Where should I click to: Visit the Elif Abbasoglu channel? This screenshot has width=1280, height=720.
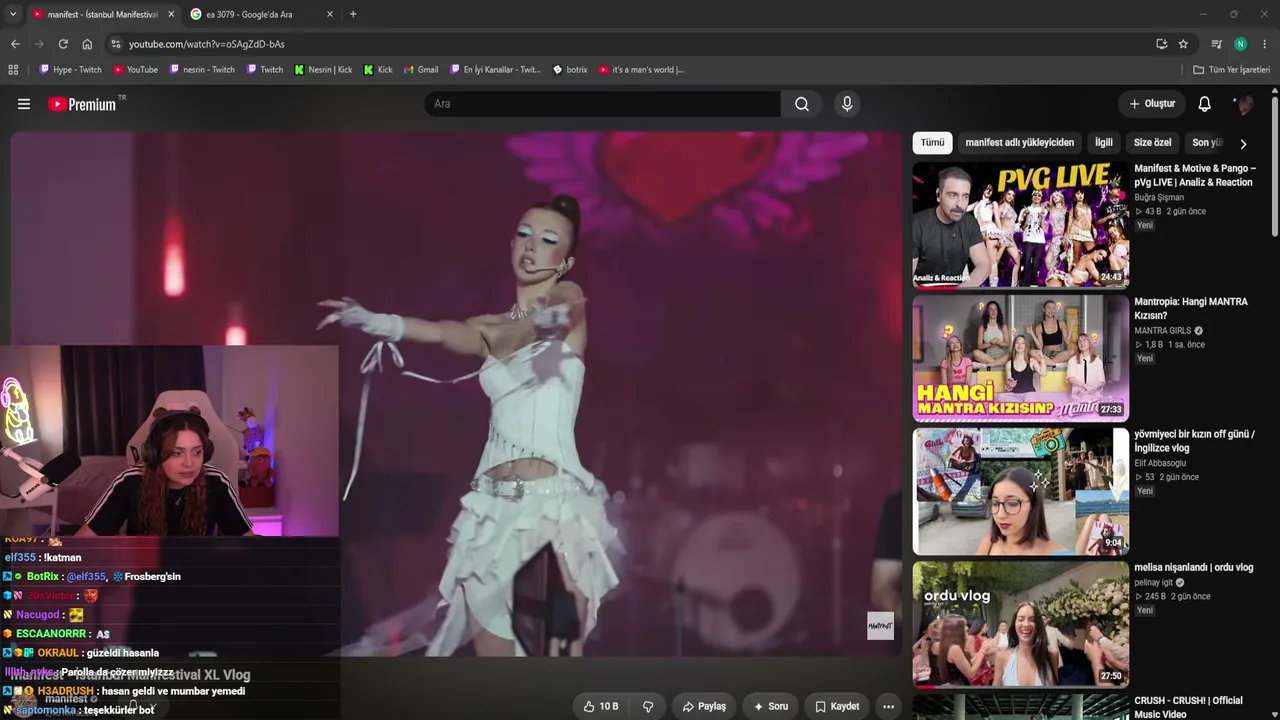pyautogui.click(x=1160, y=463)
